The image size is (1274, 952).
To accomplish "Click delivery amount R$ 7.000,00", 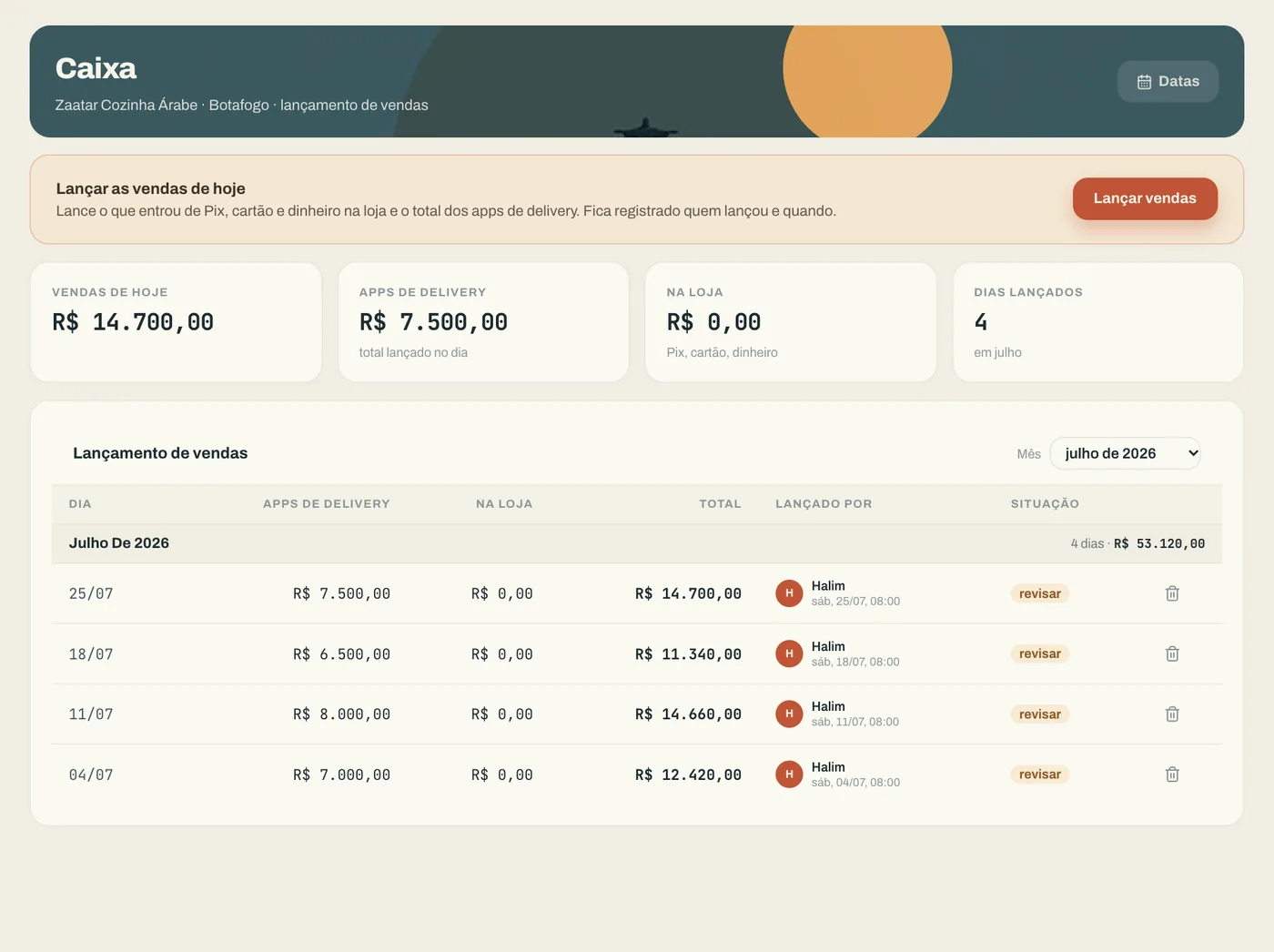I will 341,775.
